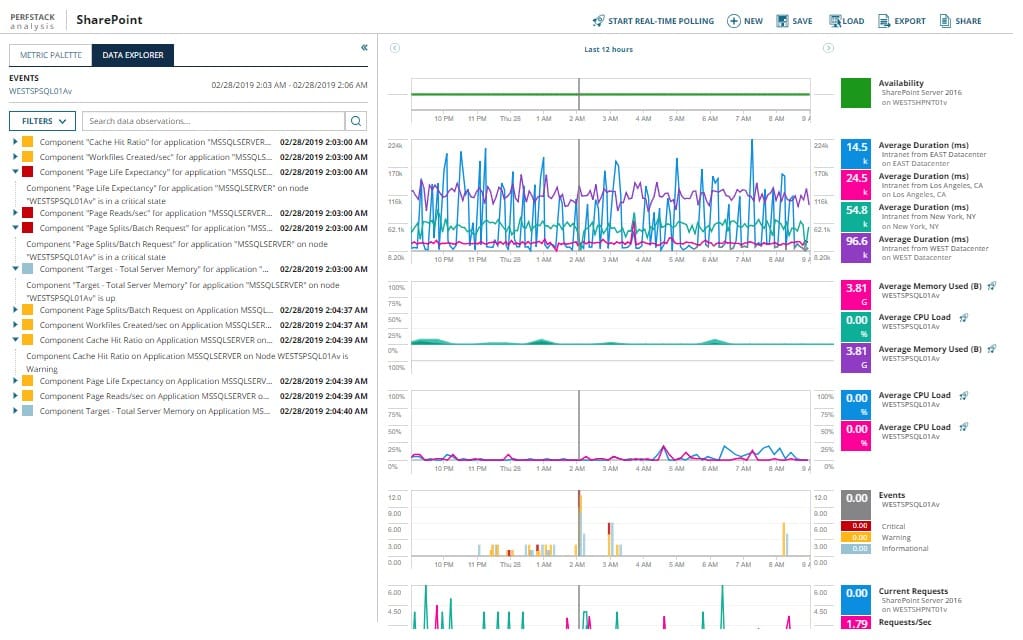Expand Target - Total Server Memory 2:04:40 row
The height and width of the screenshot is (640, 1023).
14,411
